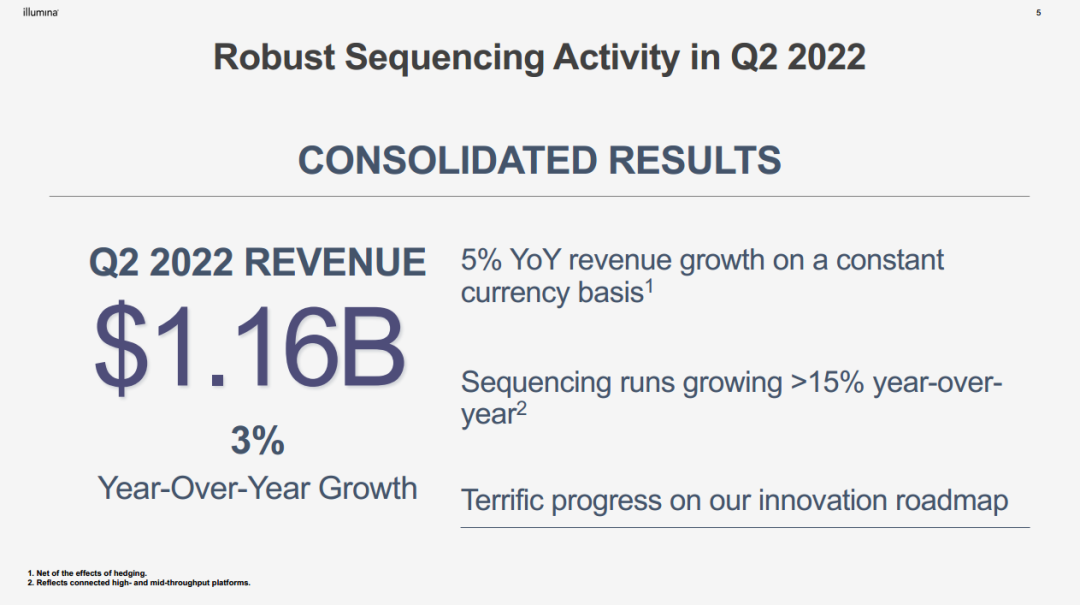
Task: Click the word Q2 2022 in title
Action: [x=798, y=57]
